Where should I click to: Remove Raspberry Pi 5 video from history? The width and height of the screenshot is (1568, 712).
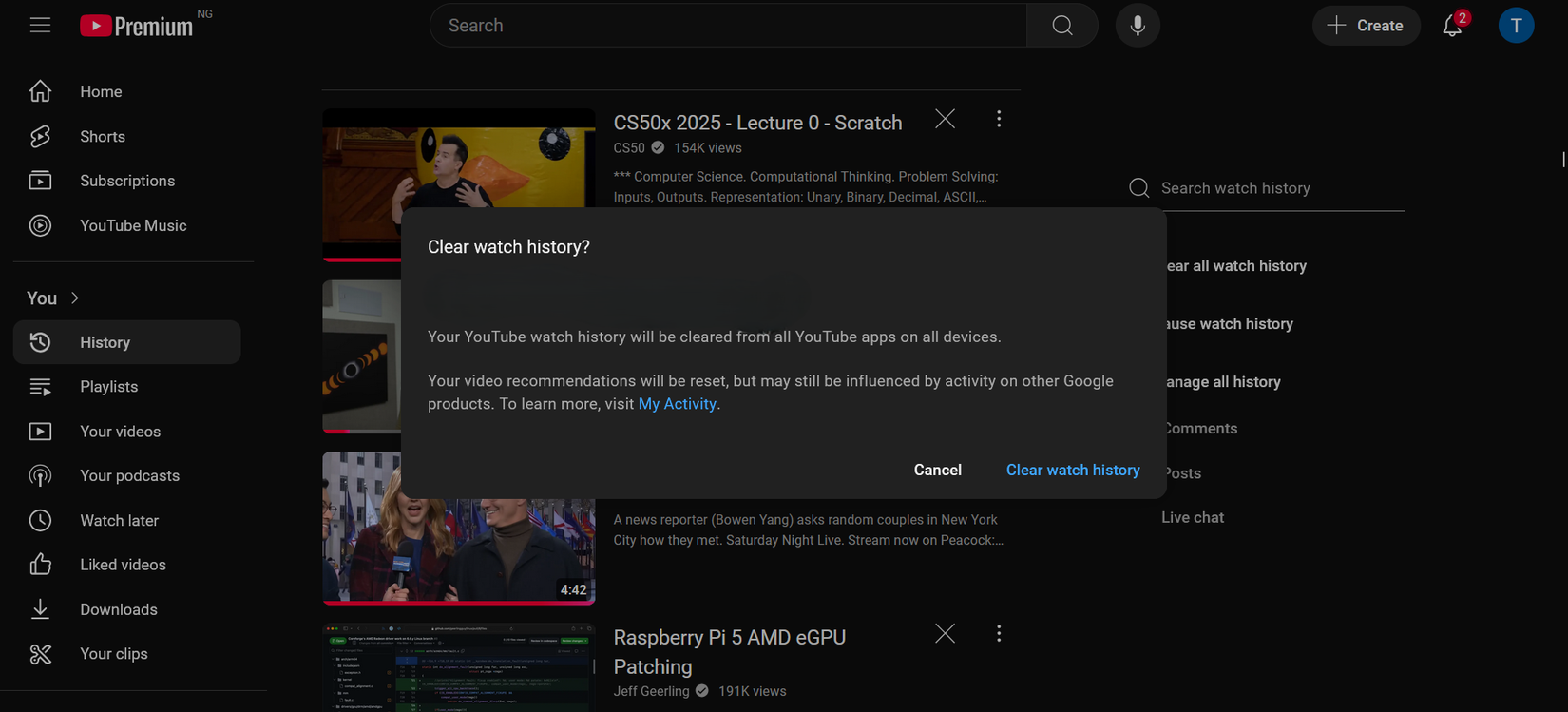pos(945,633)
